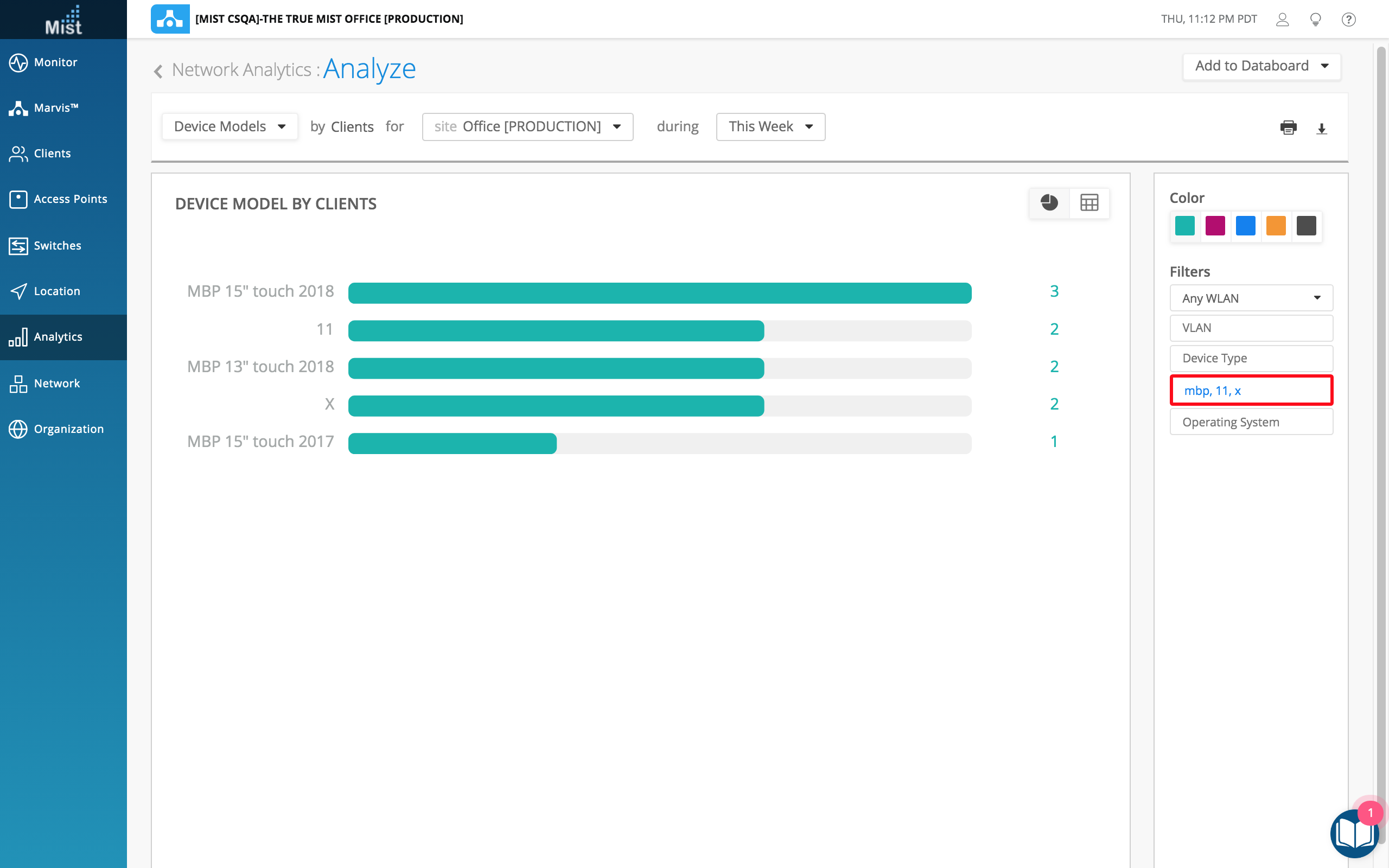Viewport: 1389px width, 868px height.
Task: Go back using Network Analytics chevron
Action: 158,71
